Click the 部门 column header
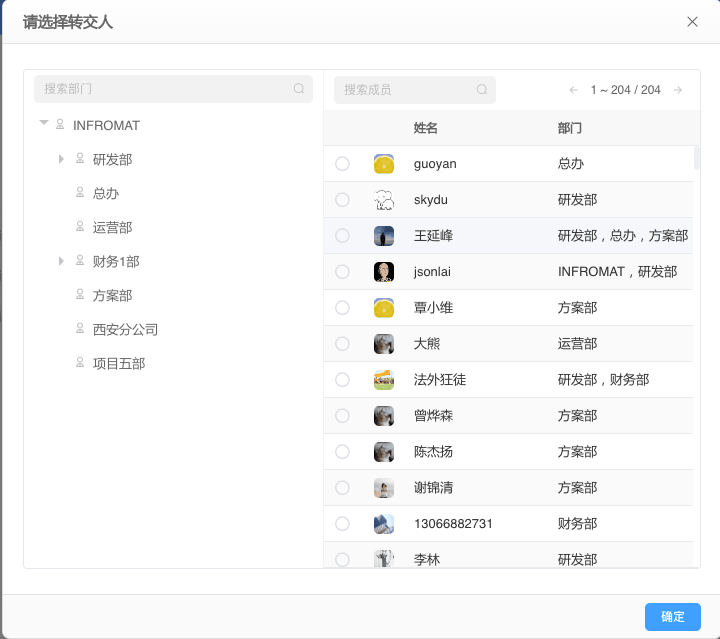The height and width of the screenshot is (639, 720). 570,128
